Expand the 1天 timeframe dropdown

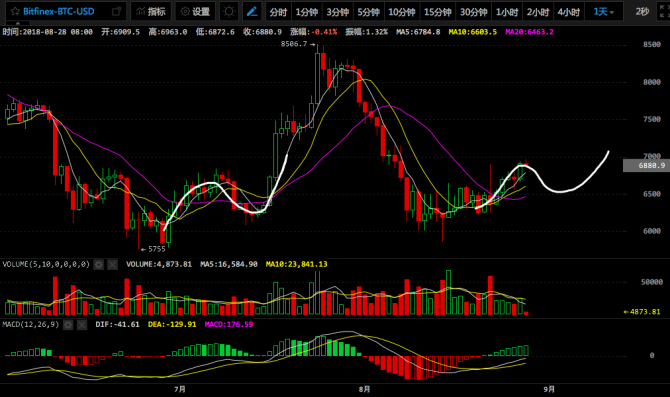click(x=603, y=12)
